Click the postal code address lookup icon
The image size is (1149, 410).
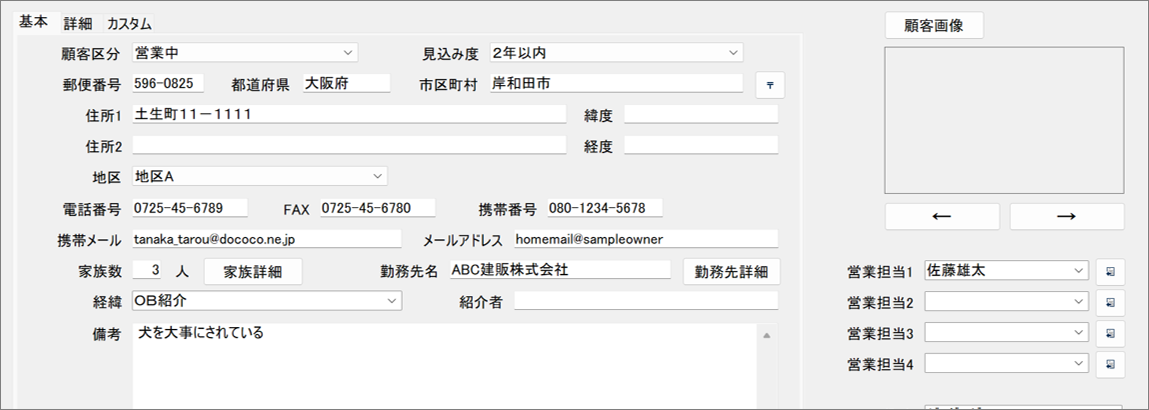tap(769, 85)
